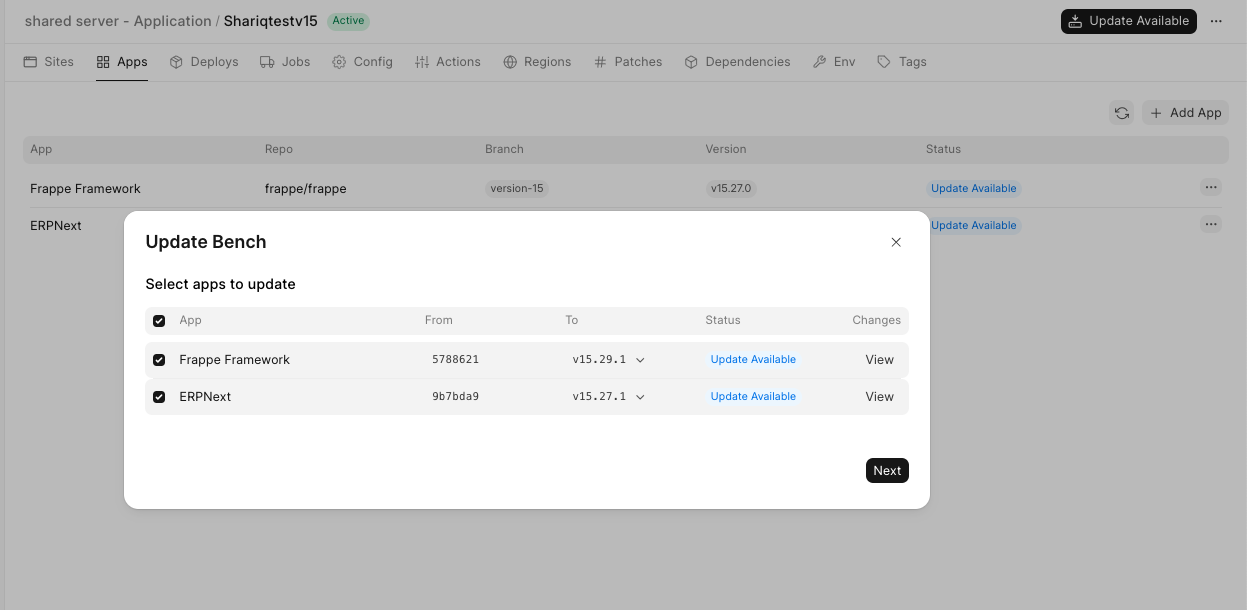Click the shared server breadcrumb link
Image resolution: width=1247 pixels, height=610 pixels.
(117, 21)
